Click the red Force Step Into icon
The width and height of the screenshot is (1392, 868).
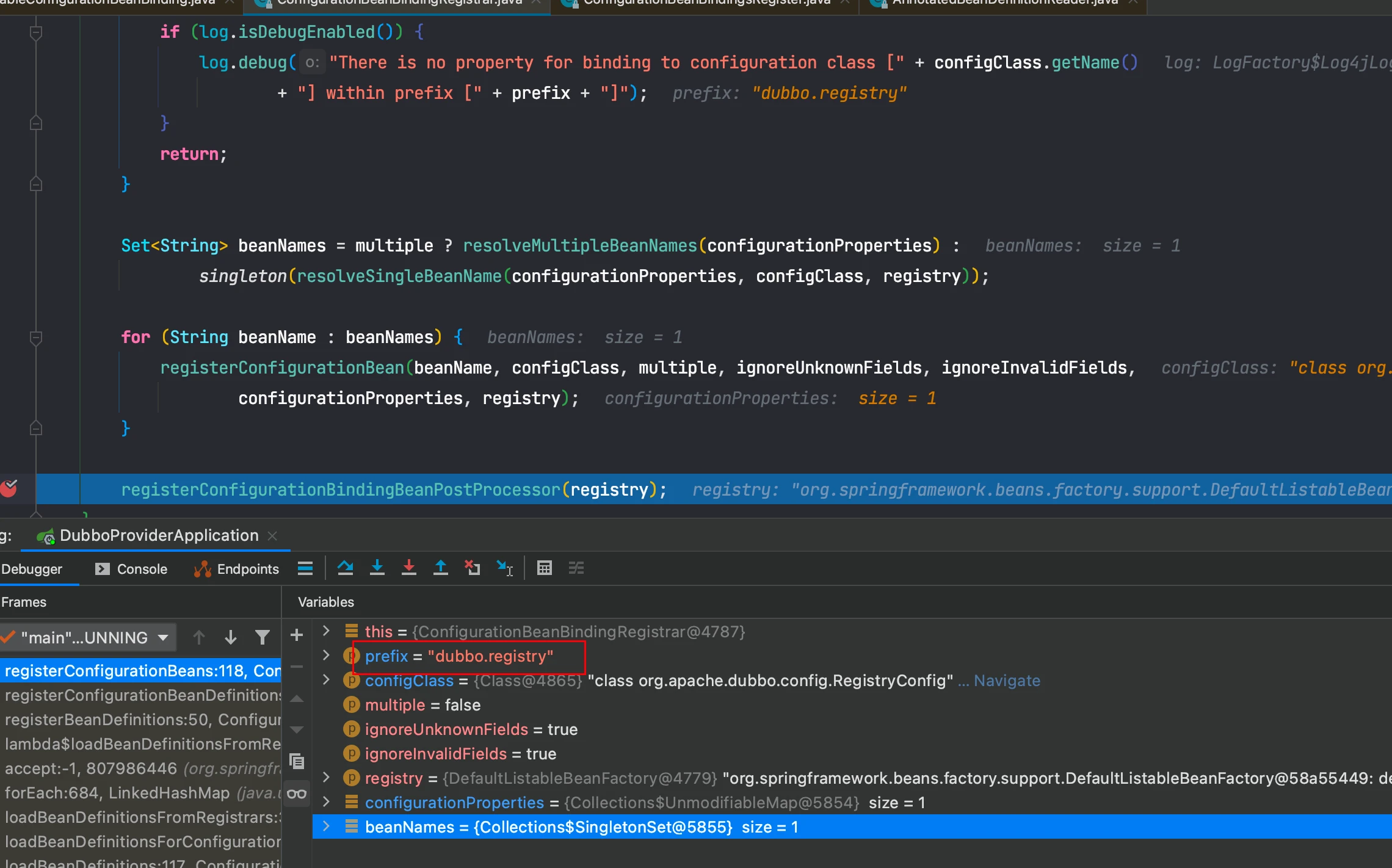pos(409,568)
